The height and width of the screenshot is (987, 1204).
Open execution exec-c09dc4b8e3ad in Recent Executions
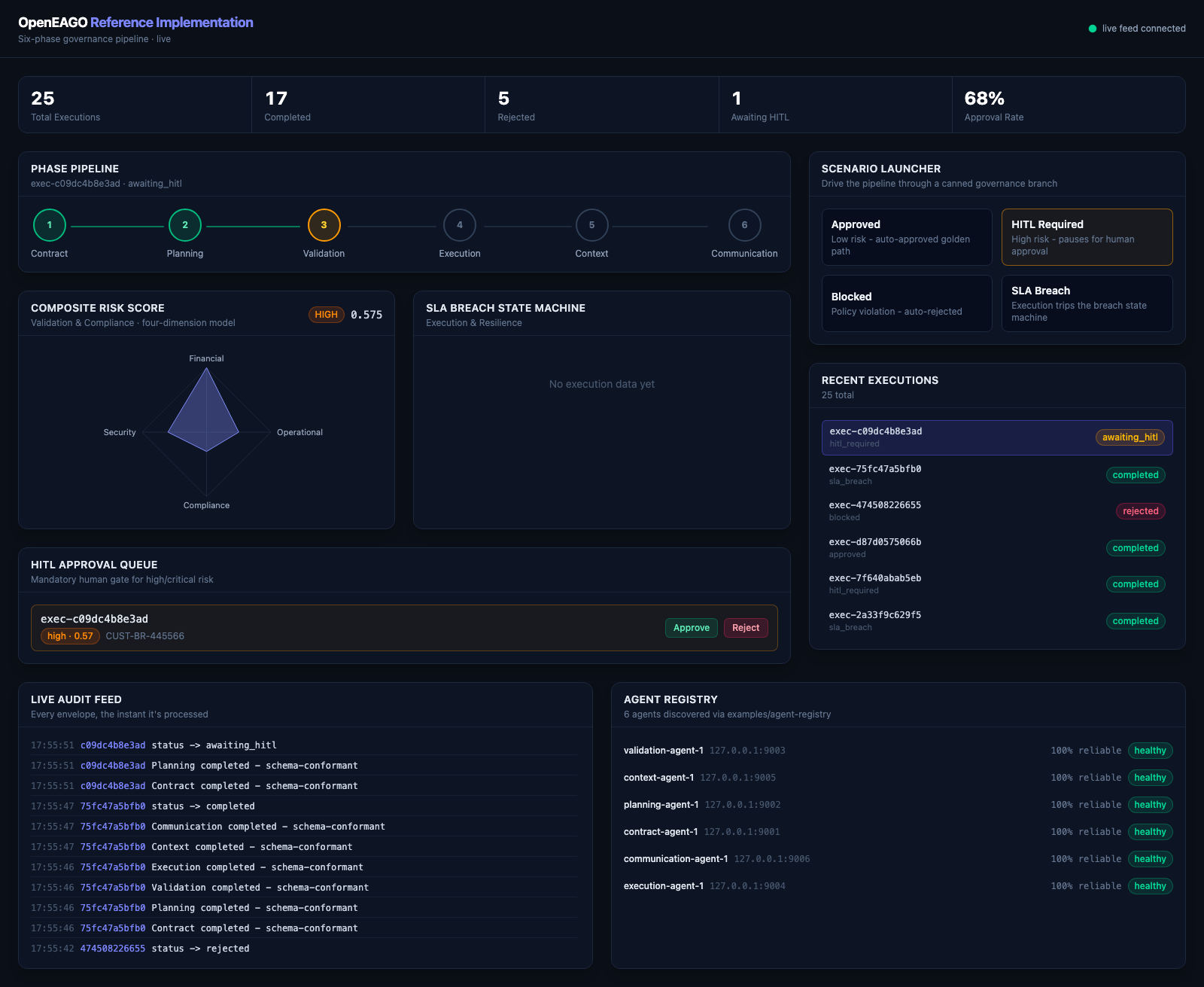997,437
